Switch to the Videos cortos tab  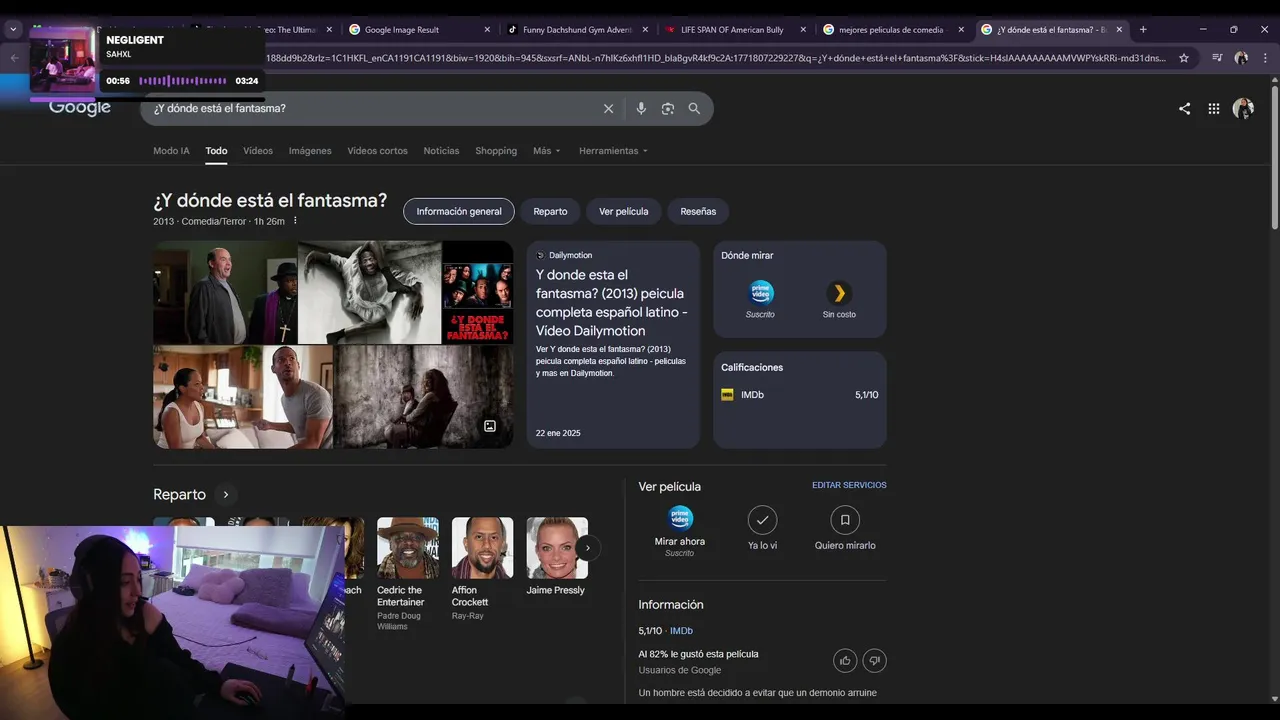(x=377, y=151)
